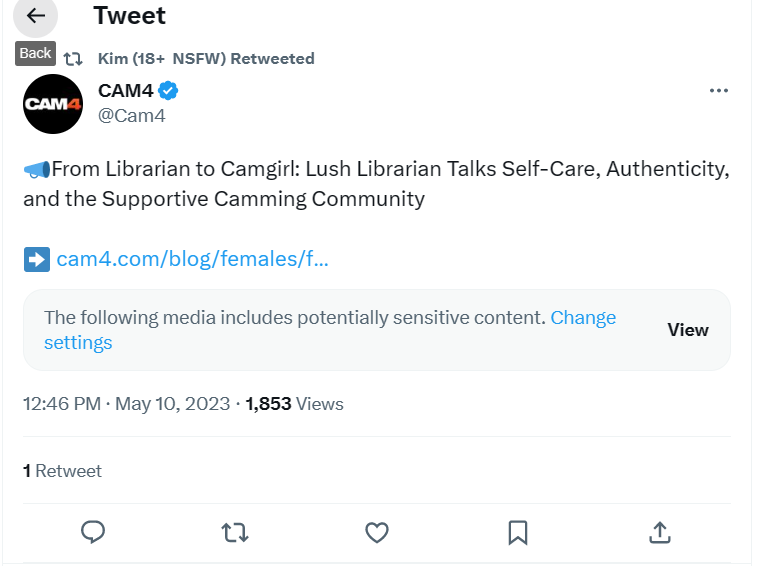The image size is (760, 566).
Task: Retweet using the bottom retweet icon
Action: coord(235,532)
